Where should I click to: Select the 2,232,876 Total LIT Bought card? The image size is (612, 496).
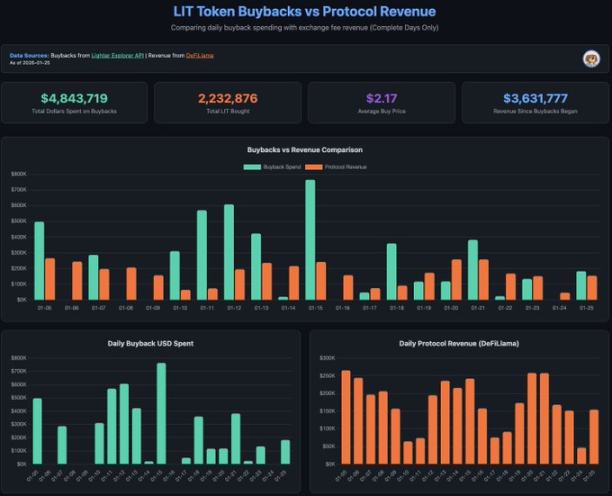(x=227, y=102)
